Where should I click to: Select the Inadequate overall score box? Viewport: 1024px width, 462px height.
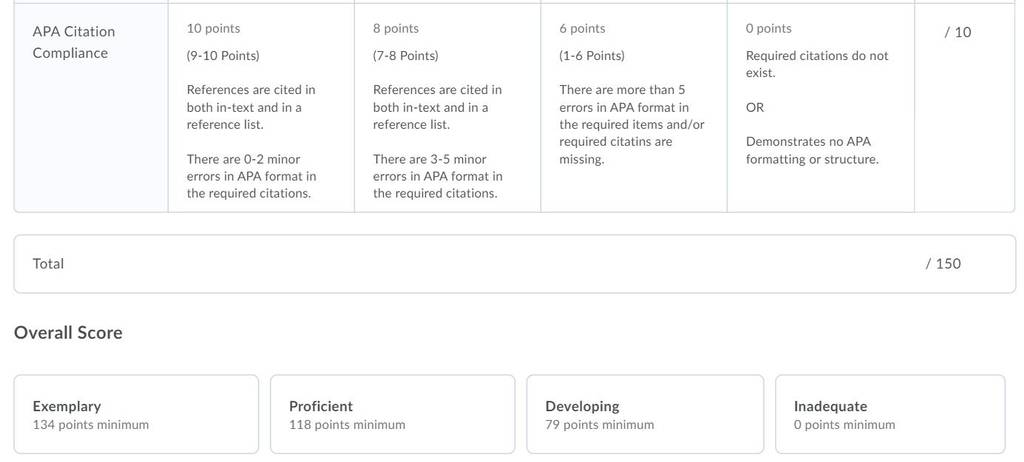click(x=890, y=414)
